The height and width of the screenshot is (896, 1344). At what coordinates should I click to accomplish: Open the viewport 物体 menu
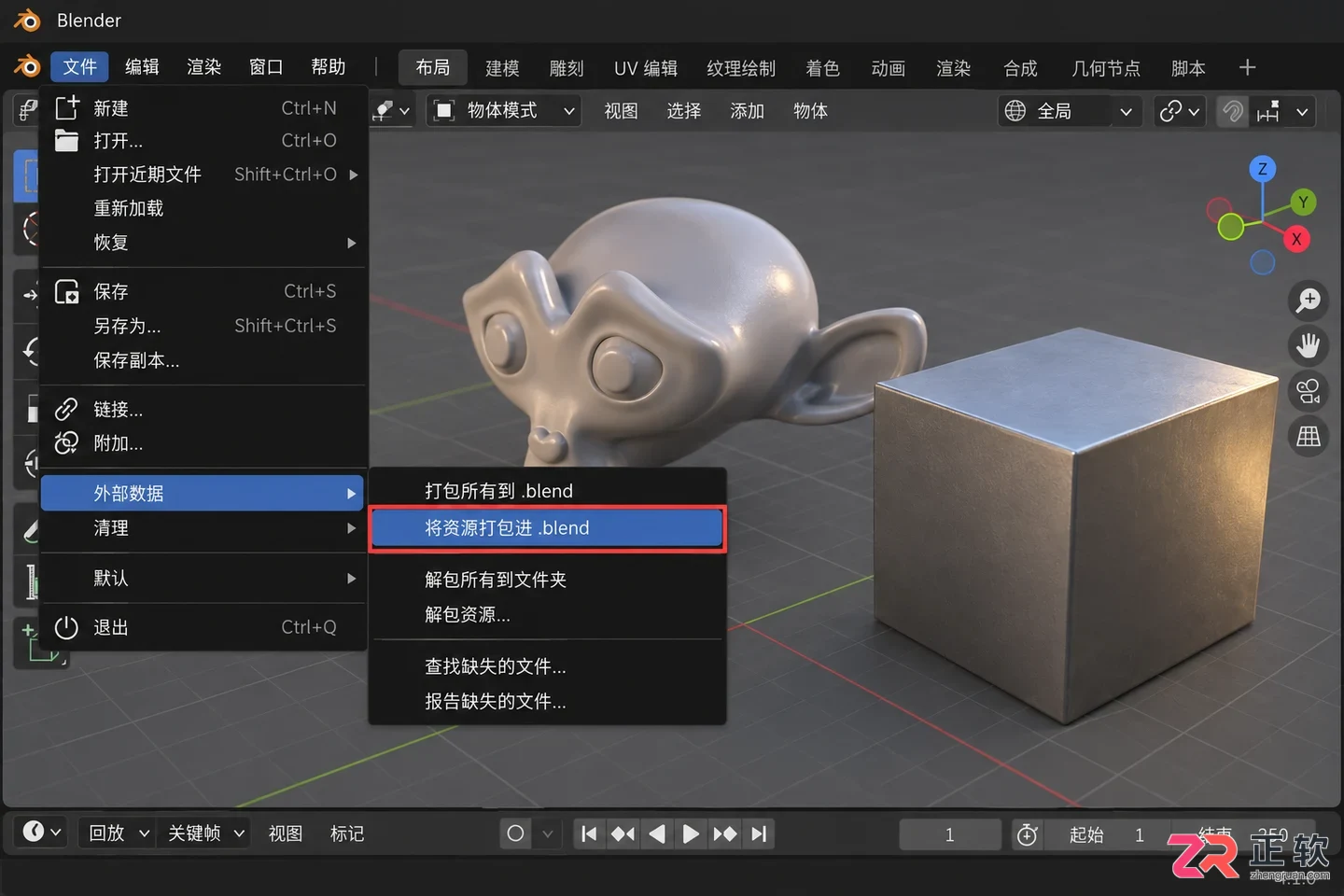[x=810, y=111]
